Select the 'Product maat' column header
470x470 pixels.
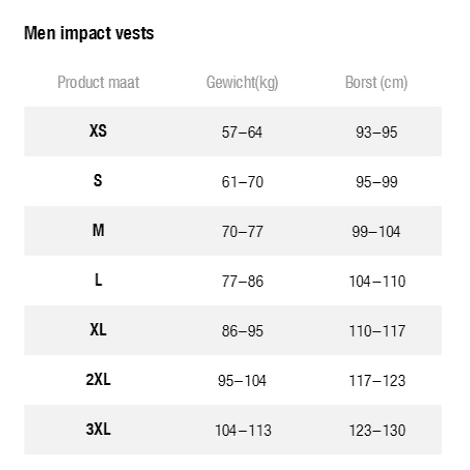(98, 82)
